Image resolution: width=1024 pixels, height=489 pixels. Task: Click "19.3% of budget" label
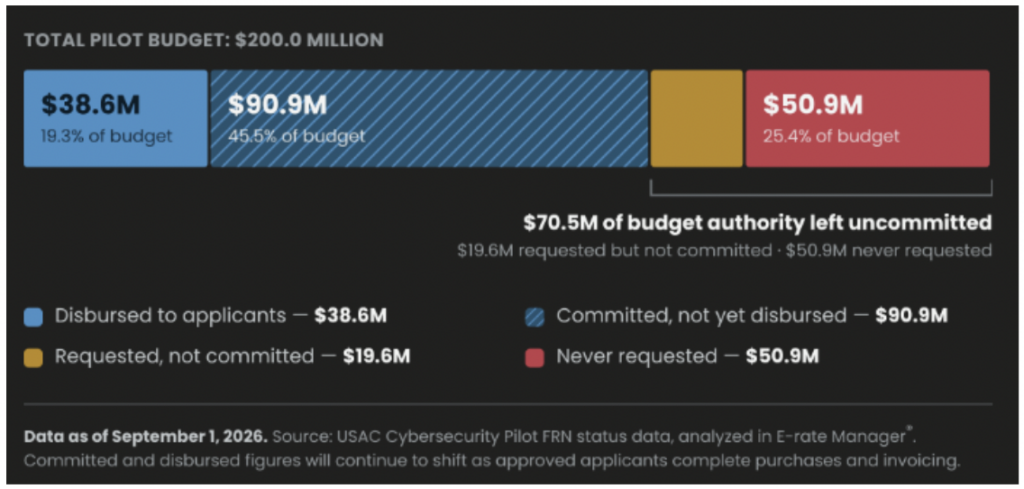(x=107, y=136)
